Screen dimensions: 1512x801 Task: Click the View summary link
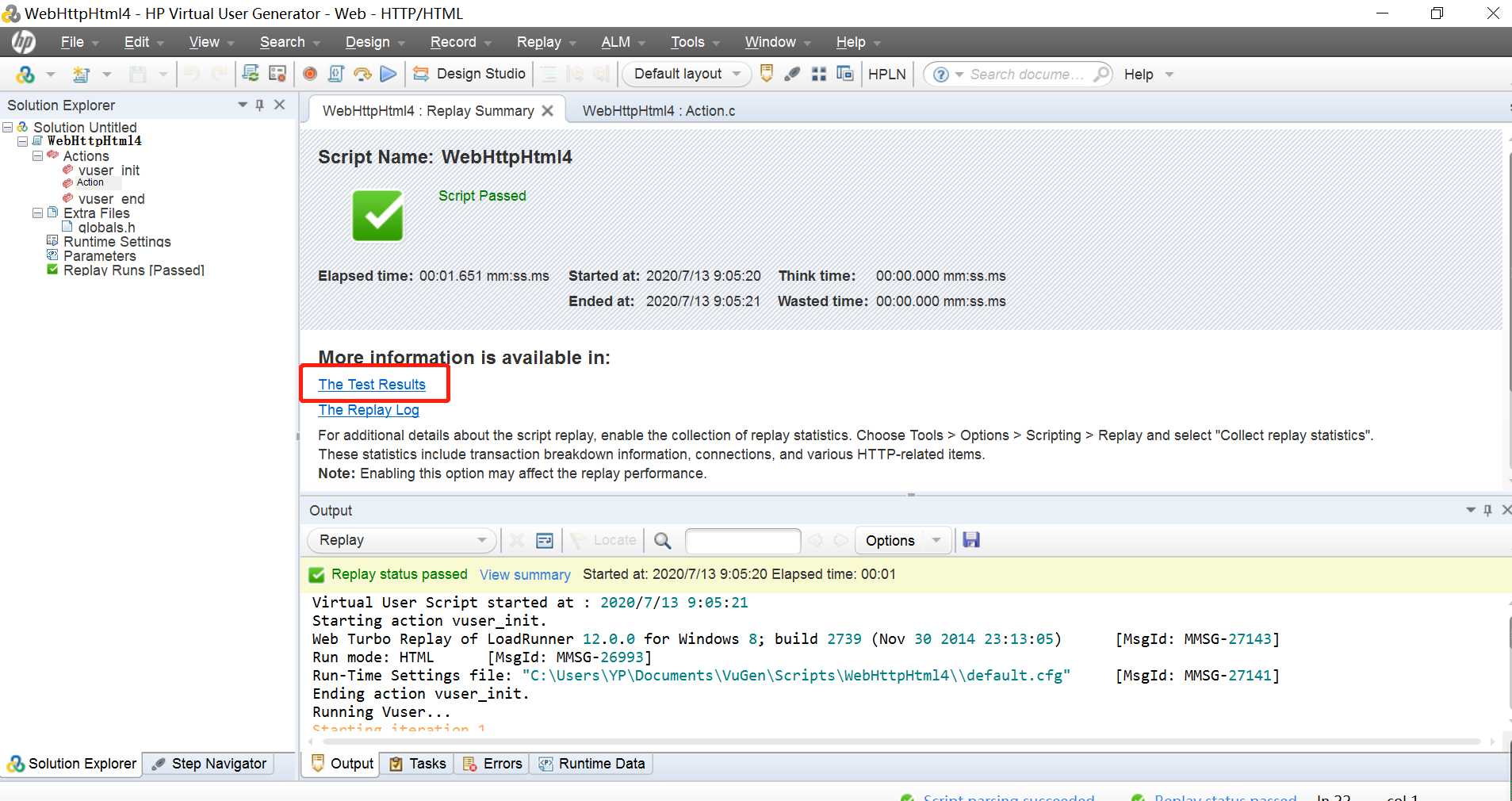coord(525,575)
